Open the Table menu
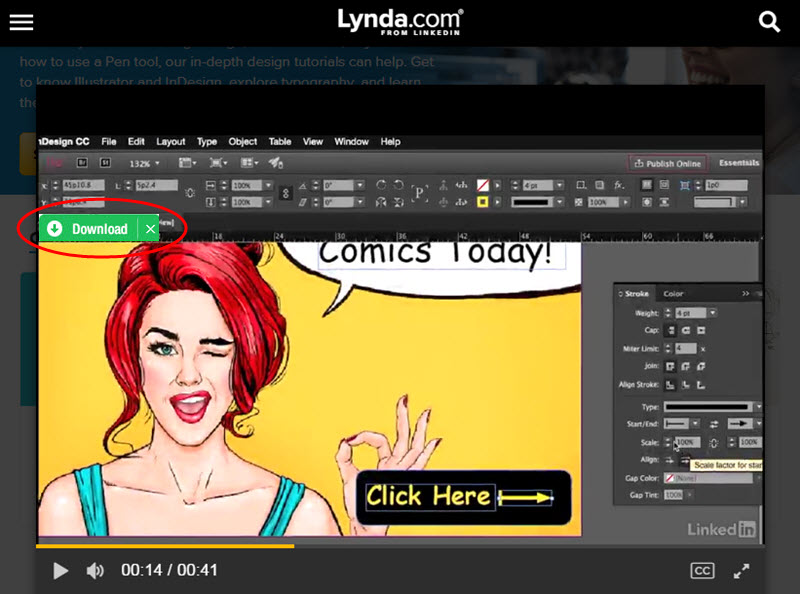The image size is (800, 594). point(280,142)
